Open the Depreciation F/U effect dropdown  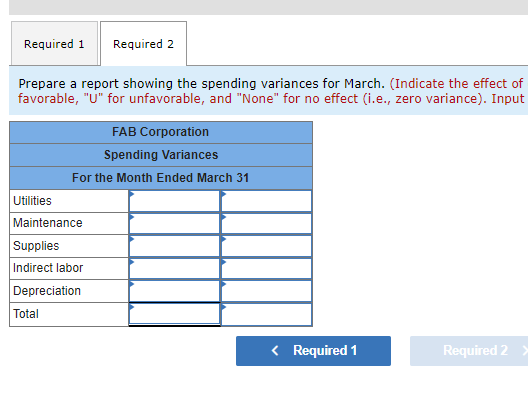tap(266, 291)
